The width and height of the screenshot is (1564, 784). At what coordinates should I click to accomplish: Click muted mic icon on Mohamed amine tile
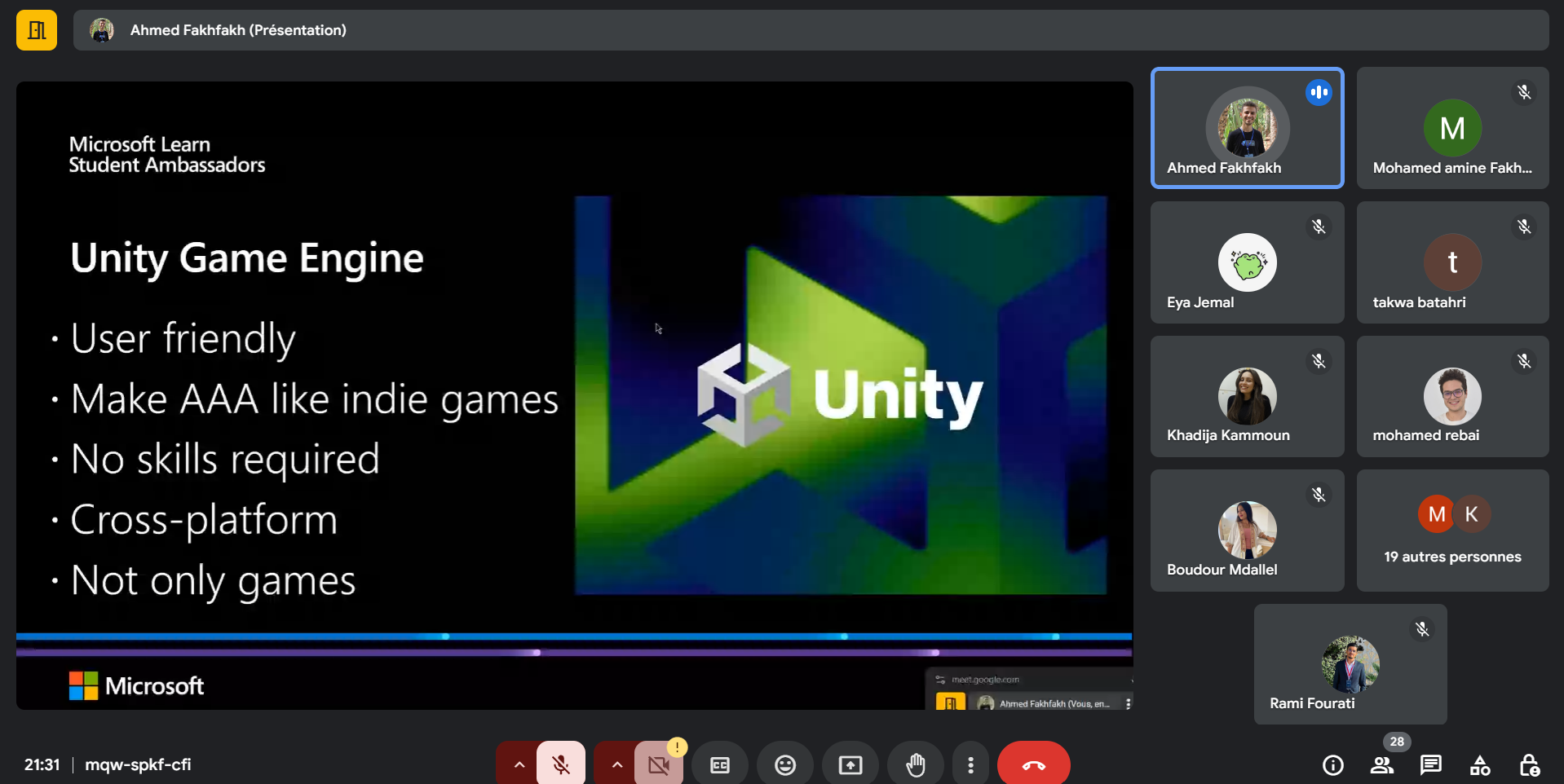click(1524, 92)
